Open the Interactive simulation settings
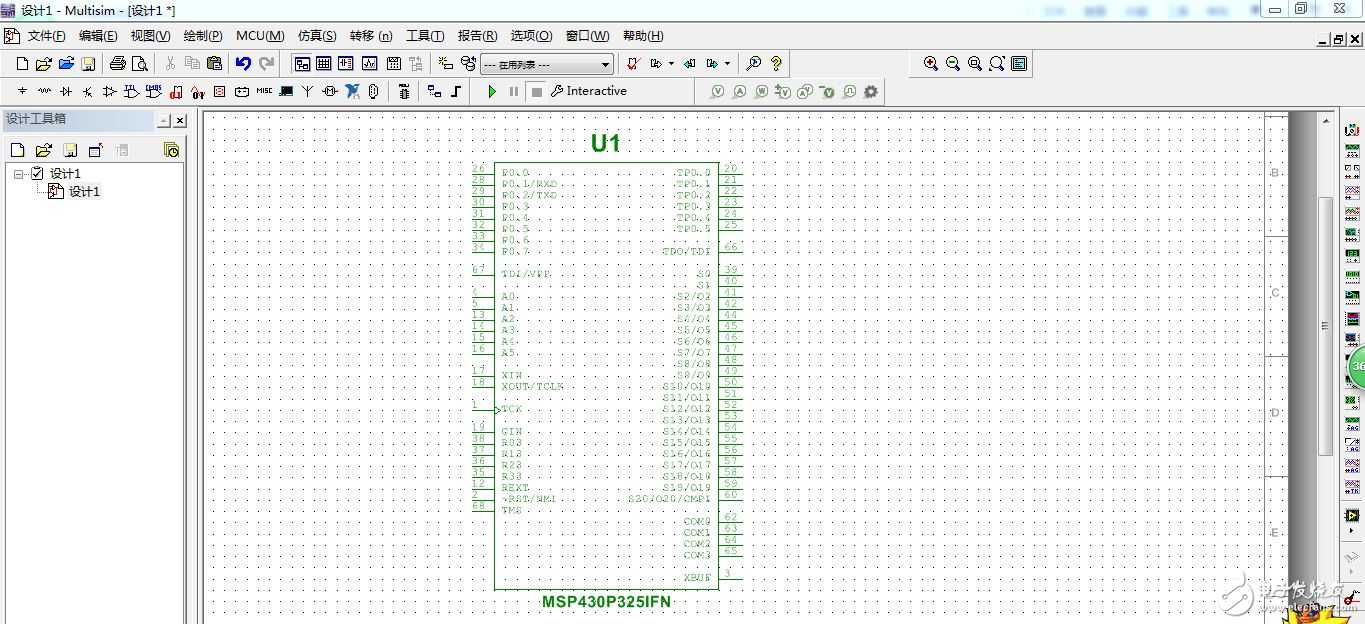1365x624 pixels. [588, 91]
